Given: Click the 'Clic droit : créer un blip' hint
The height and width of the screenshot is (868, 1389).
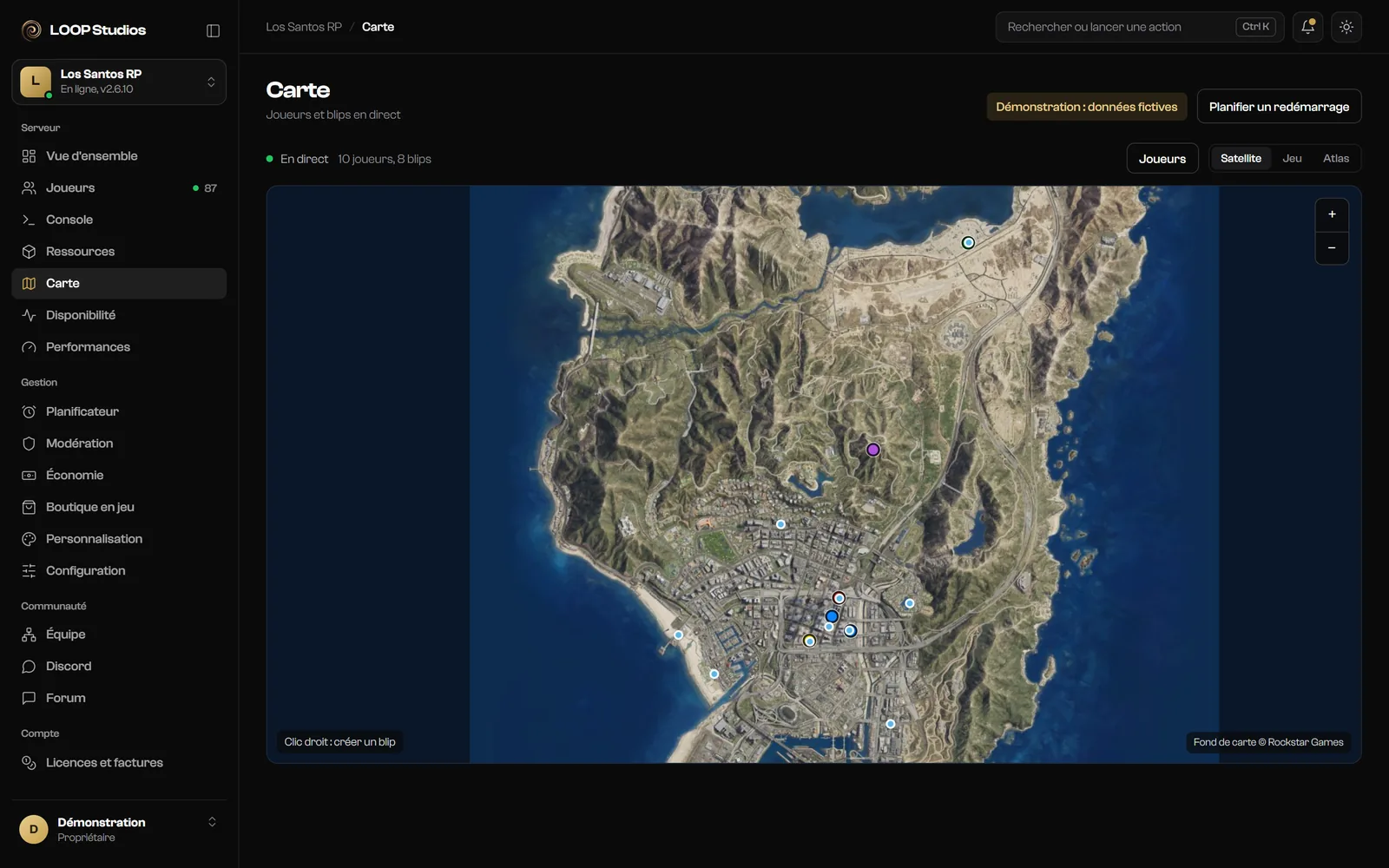Looking at the screenshot, I should pyautogui.click(x=339, y=742).
